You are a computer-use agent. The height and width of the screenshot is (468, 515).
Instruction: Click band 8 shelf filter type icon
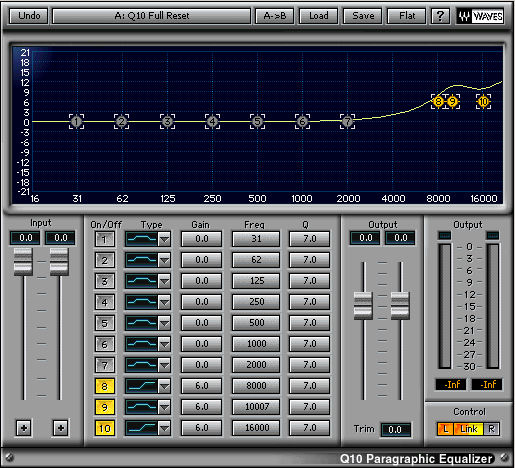[x=142, y=386]
